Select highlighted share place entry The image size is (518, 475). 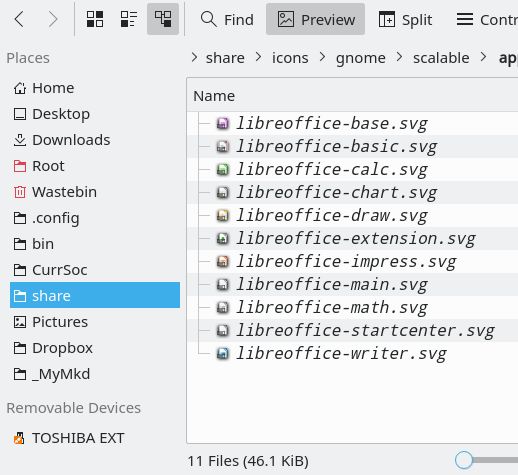(x=95, y=295)
